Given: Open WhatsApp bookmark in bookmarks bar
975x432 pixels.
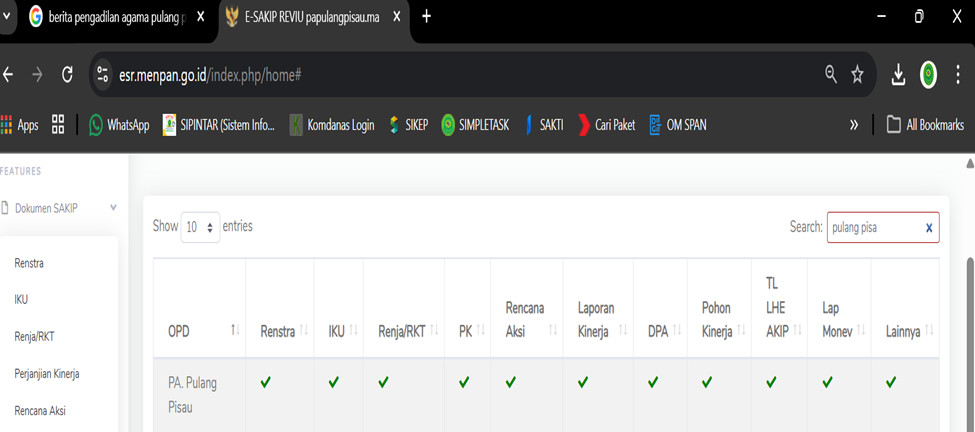Looking at the screenshot, I should pos(118,125).
